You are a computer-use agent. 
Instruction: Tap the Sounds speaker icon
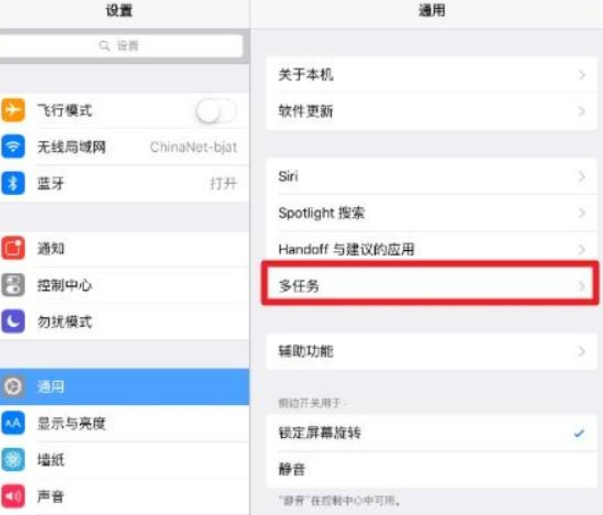tap(13, 496)
